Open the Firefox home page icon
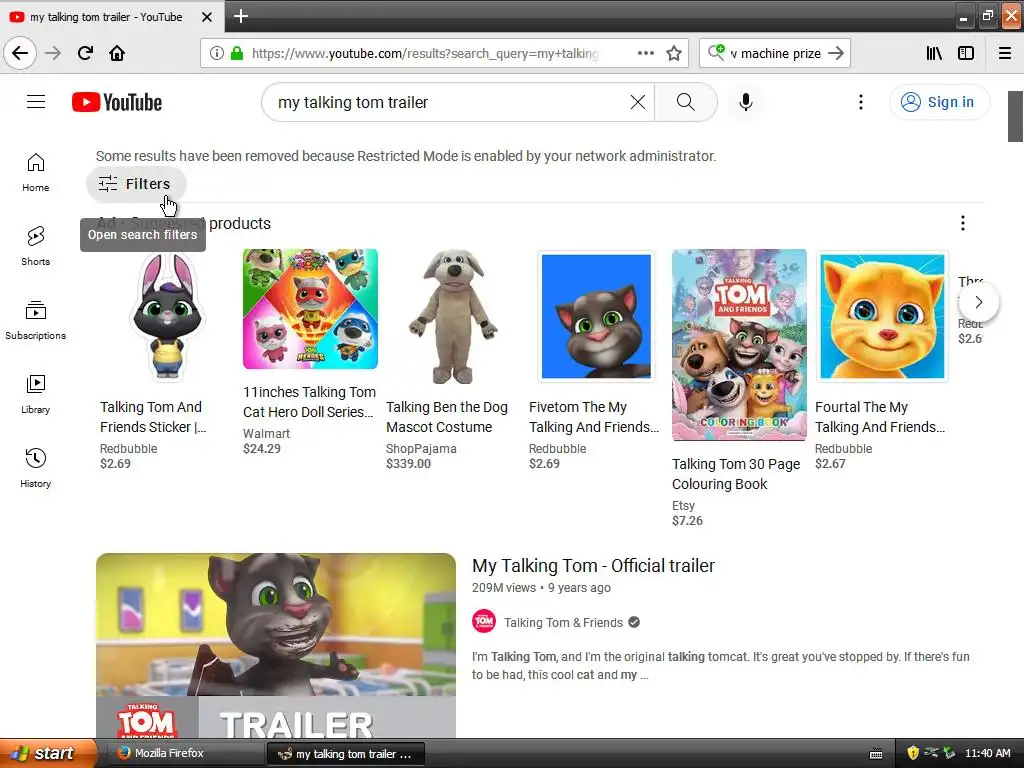1024x768 pixels. pos(117,53)
